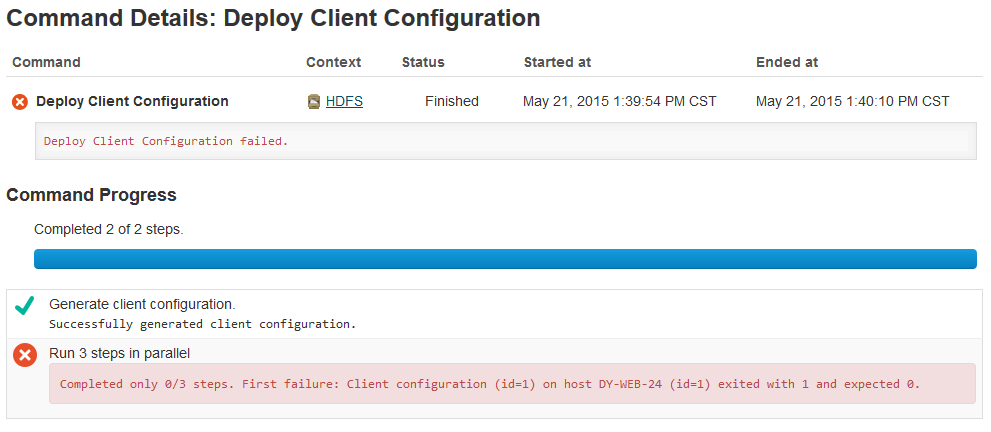Click the red failure icon beside Deploy Client Configuration
The image size is (991, 432).
tap(20, 102)
